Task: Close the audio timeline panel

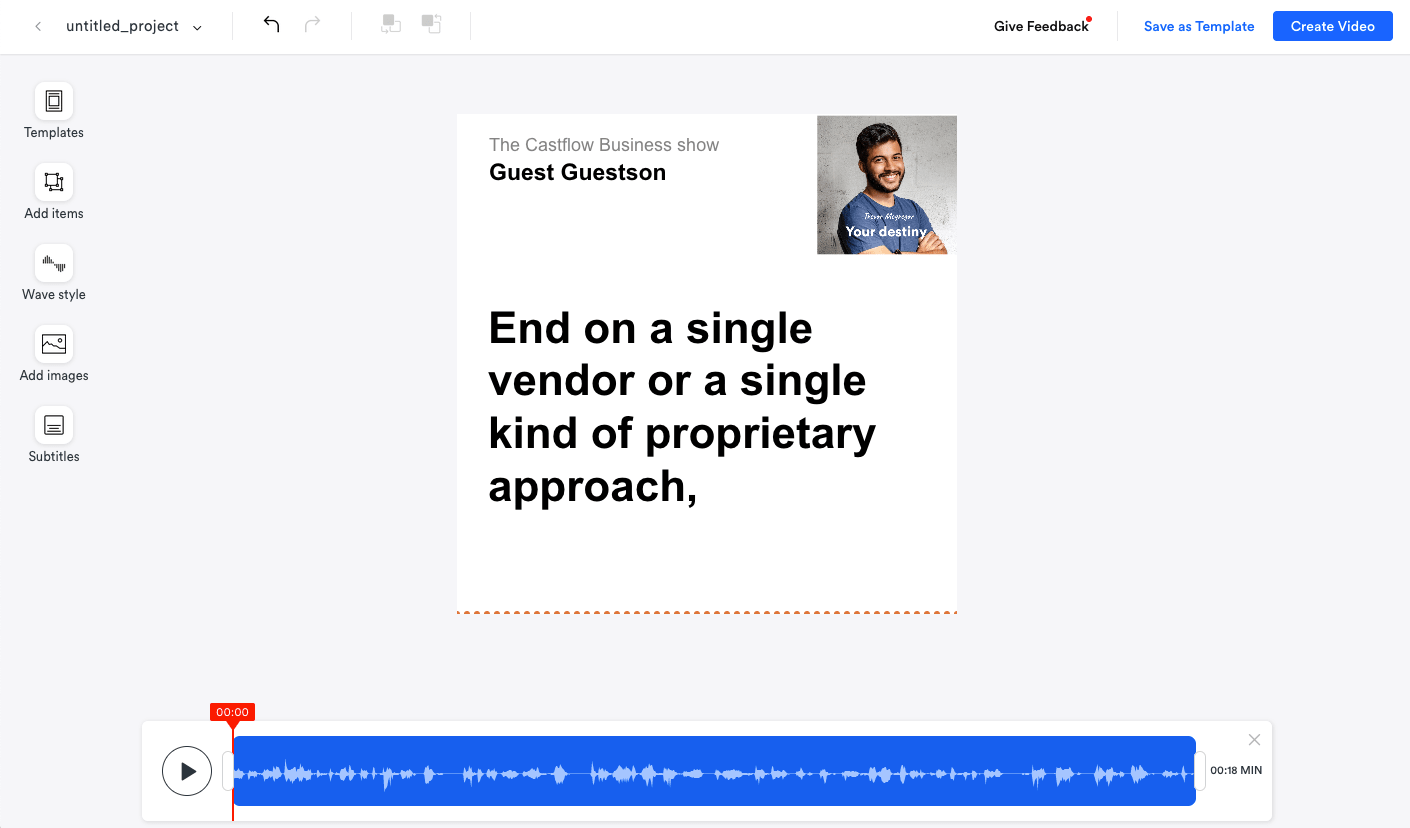Action: (1254, 740)
